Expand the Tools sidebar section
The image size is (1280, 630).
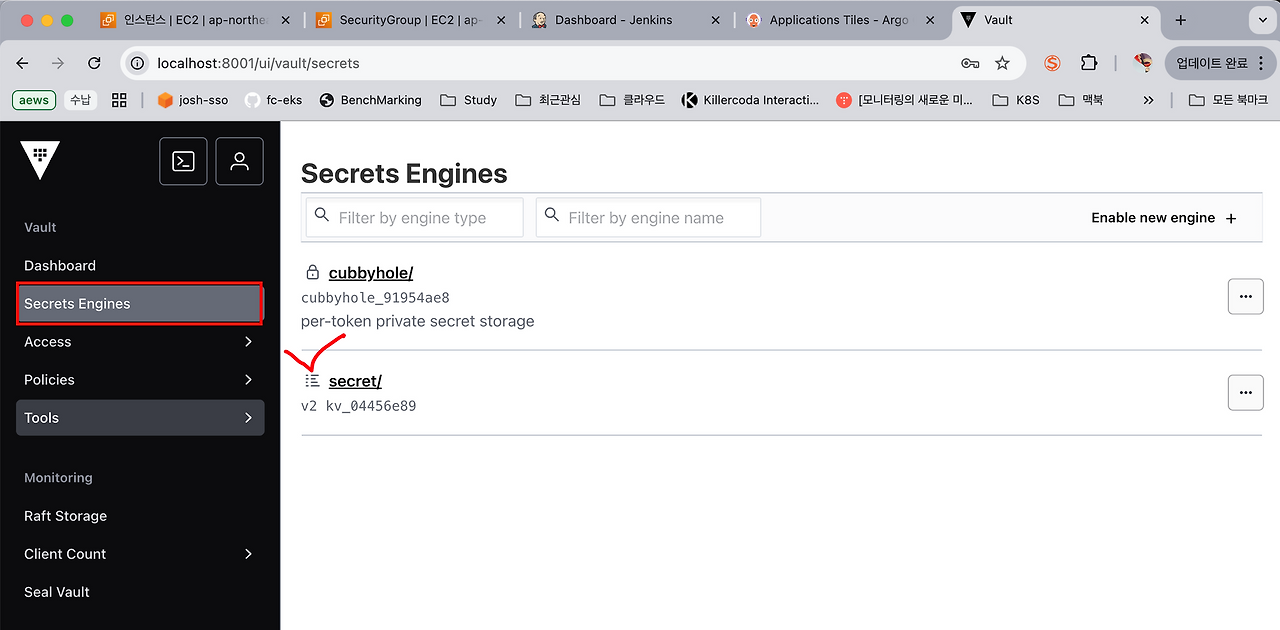[x=140, y=418]
